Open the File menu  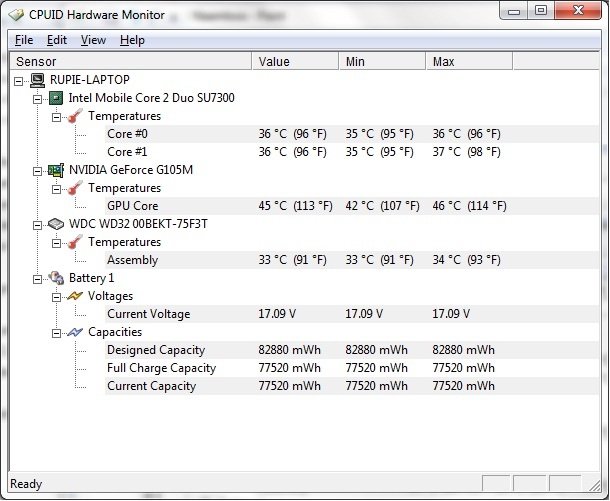point(24,40)
